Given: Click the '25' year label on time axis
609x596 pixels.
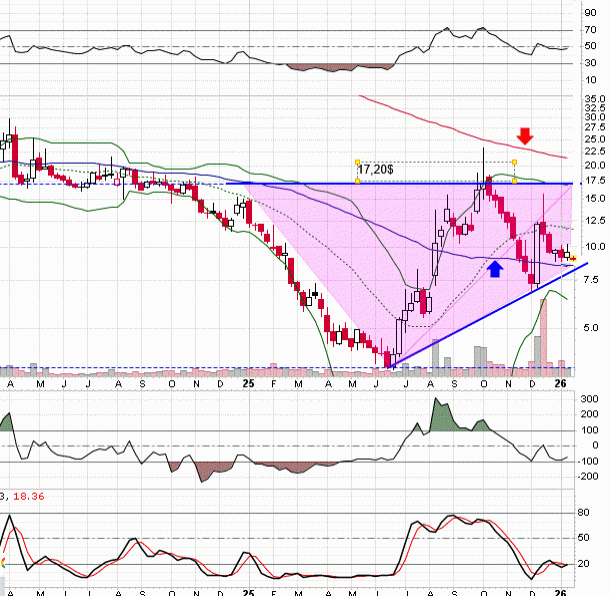Looking at the screenshot, I should pos(249,381).
